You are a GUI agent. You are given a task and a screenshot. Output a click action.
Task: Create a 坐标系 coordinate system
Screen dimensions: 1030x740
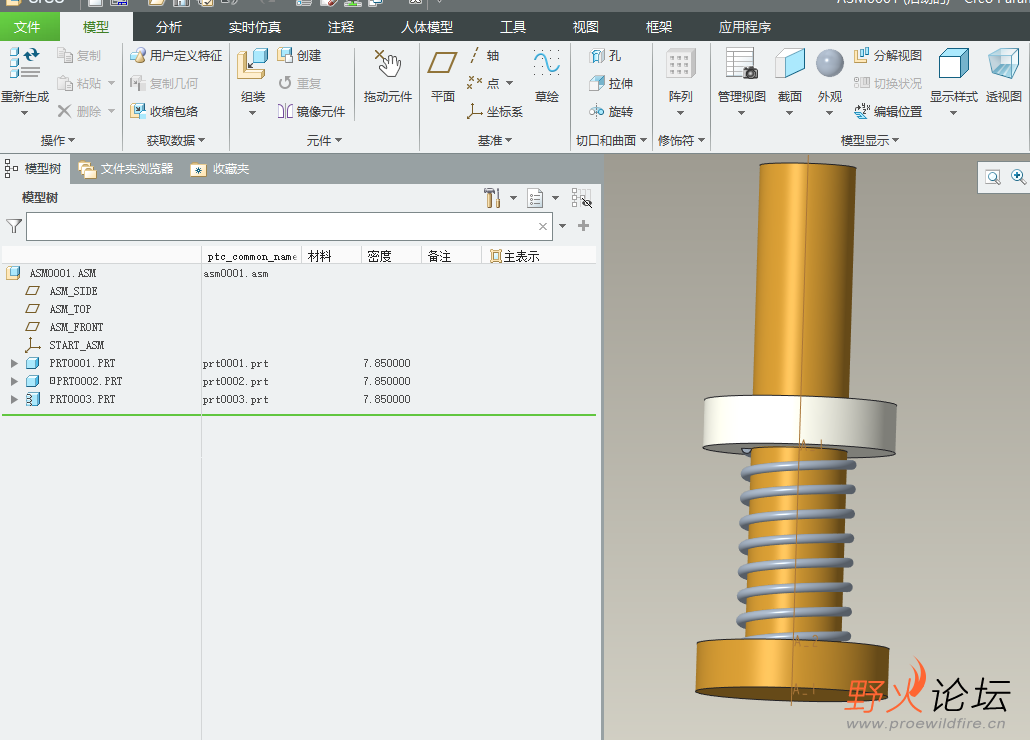point(495,111)
